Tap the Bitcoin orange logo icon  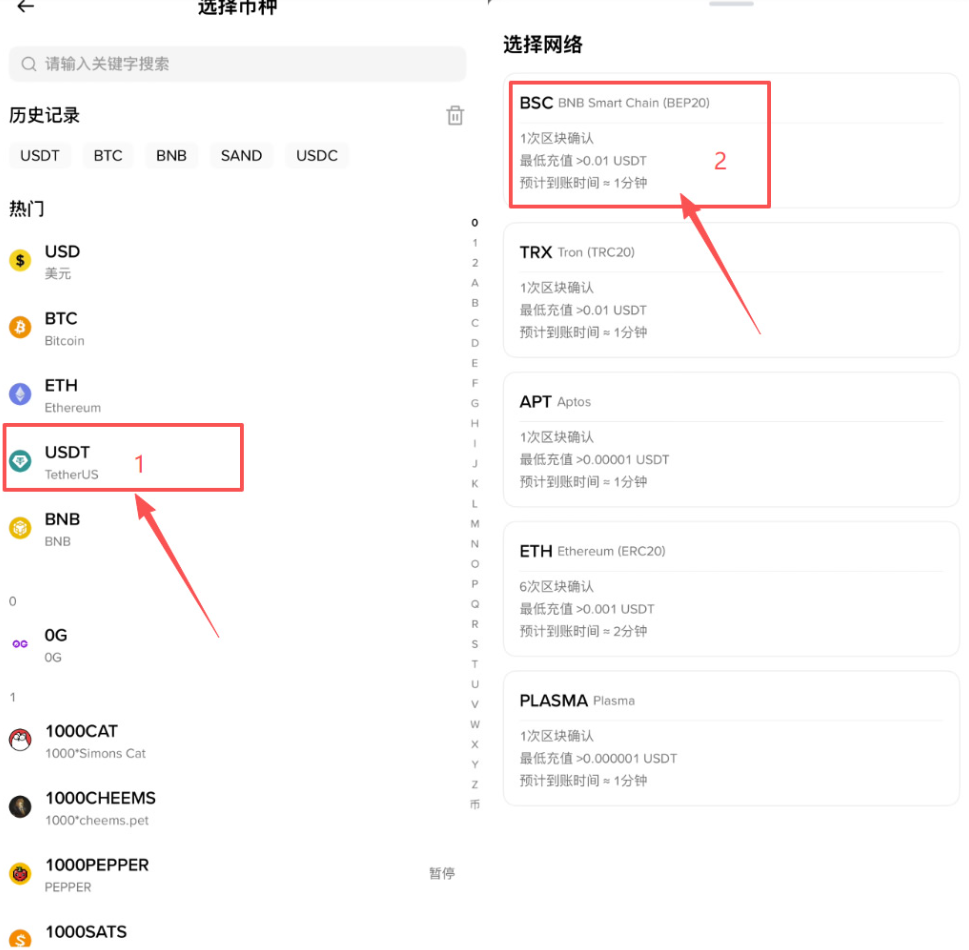20,328
